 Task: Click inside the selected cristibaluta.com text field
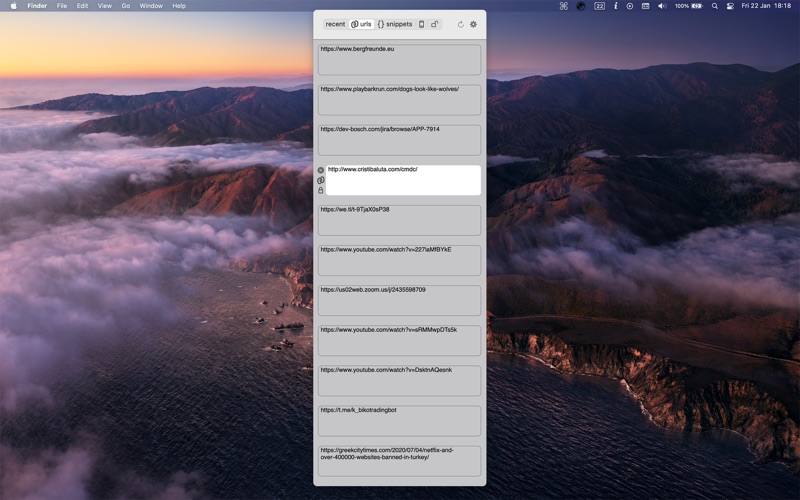tap(403, 180)
